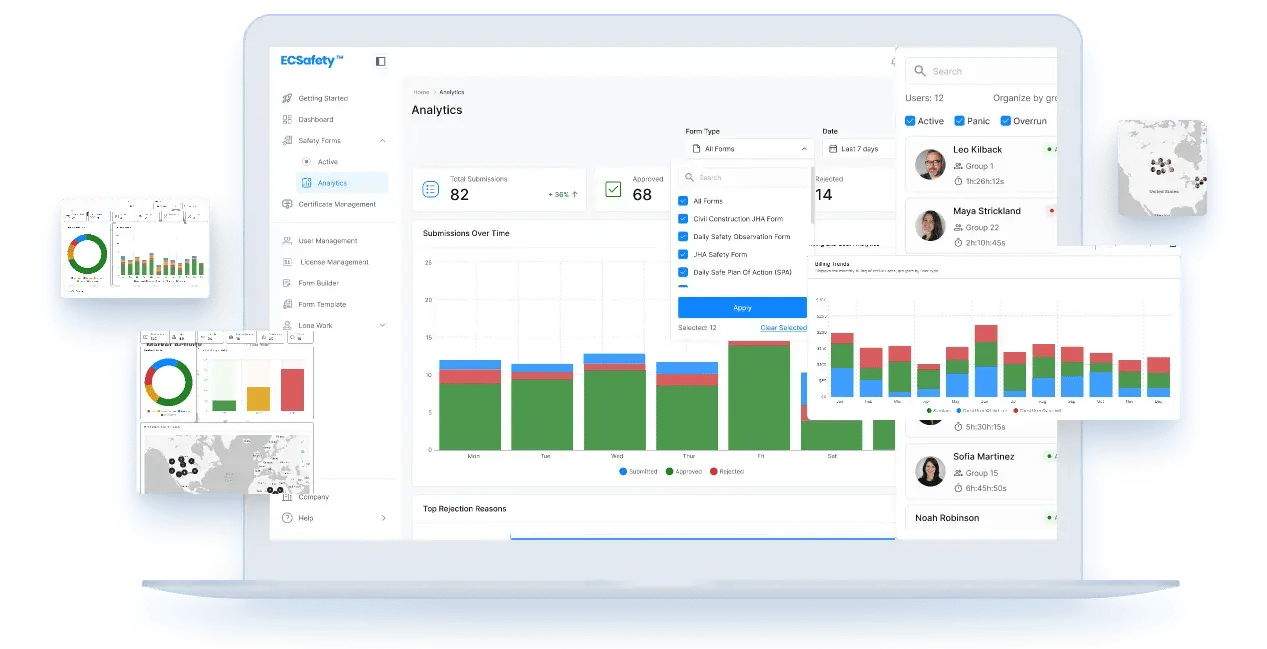Toggle the Panic filter checkbox
The width and height of the screenshot is (1267, 649).
pos(959,121)
